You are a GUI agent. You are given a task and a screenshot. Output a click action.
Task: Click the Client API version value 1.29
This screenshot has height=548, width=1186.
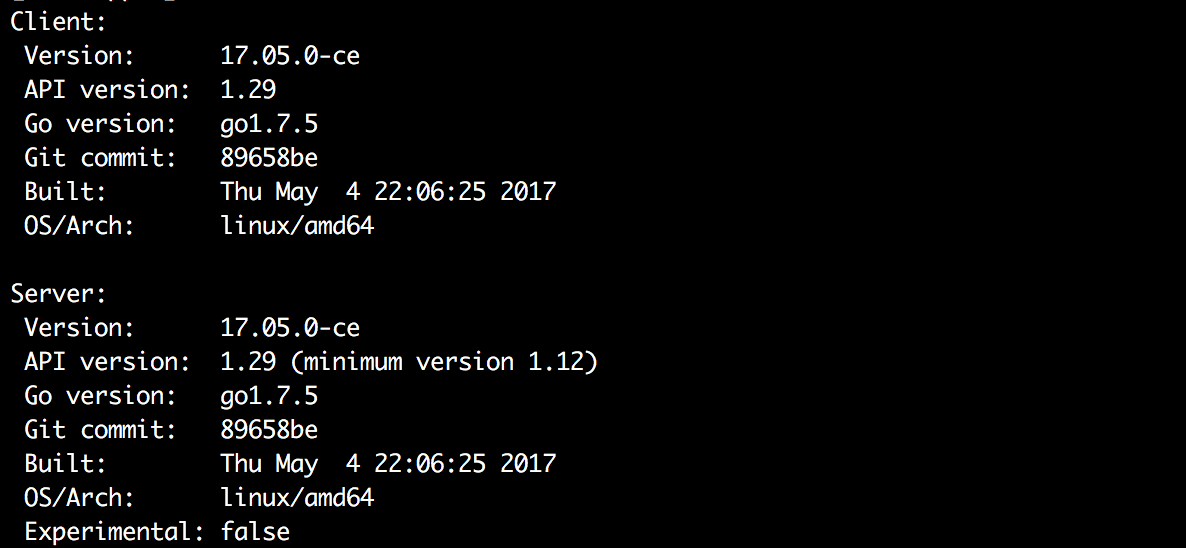248,90
